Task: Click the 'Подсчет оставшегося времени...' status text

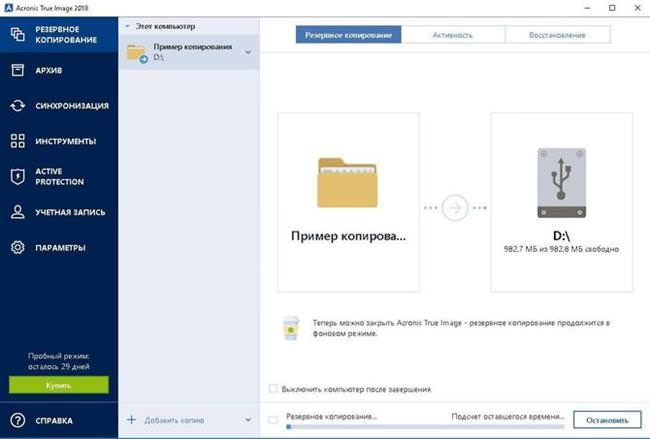Action: (508, 416)
